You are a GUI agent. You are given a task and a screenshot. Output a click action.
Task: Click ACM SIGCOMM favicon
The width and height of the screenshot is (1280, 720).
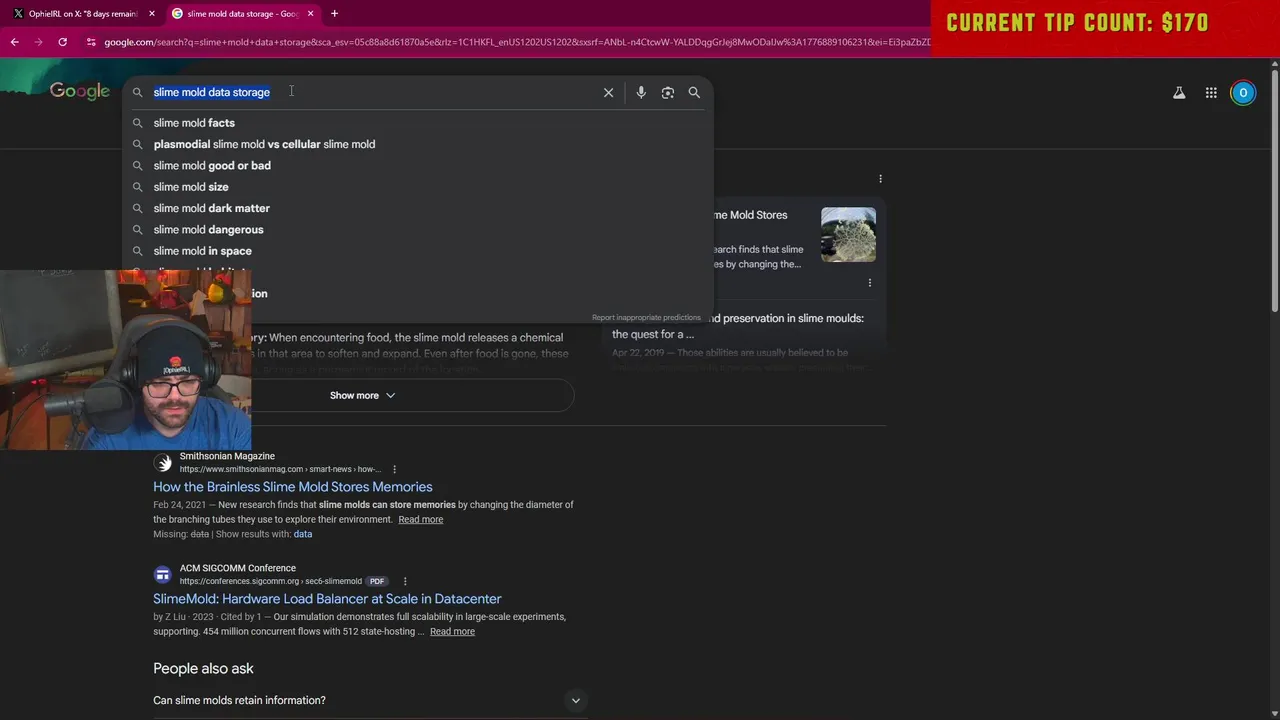[x=163, y=574]
